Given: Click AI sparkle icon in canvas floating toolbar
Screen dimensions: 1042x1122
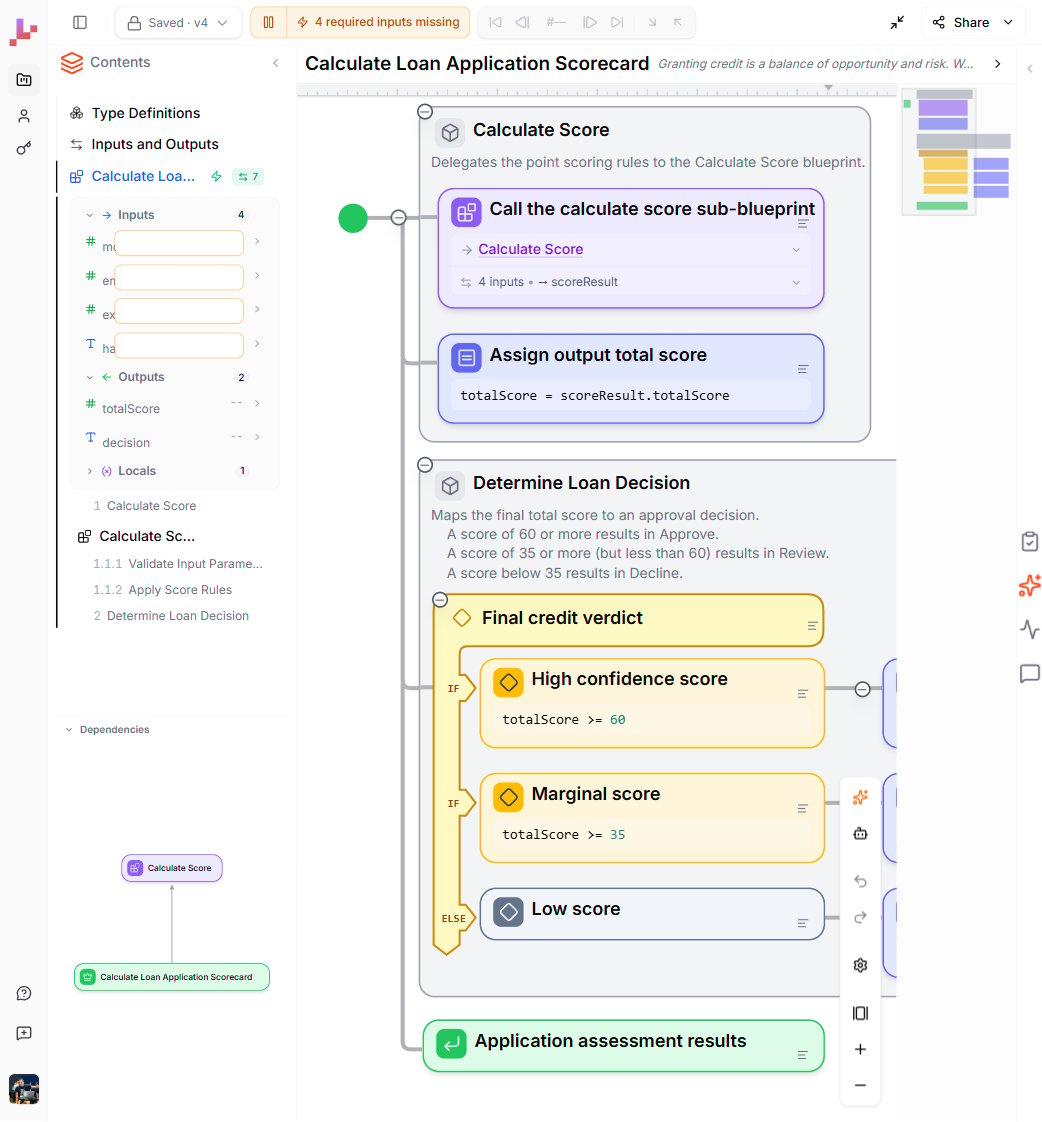Looking at the screenshot, I should click(x=860, y=797).
